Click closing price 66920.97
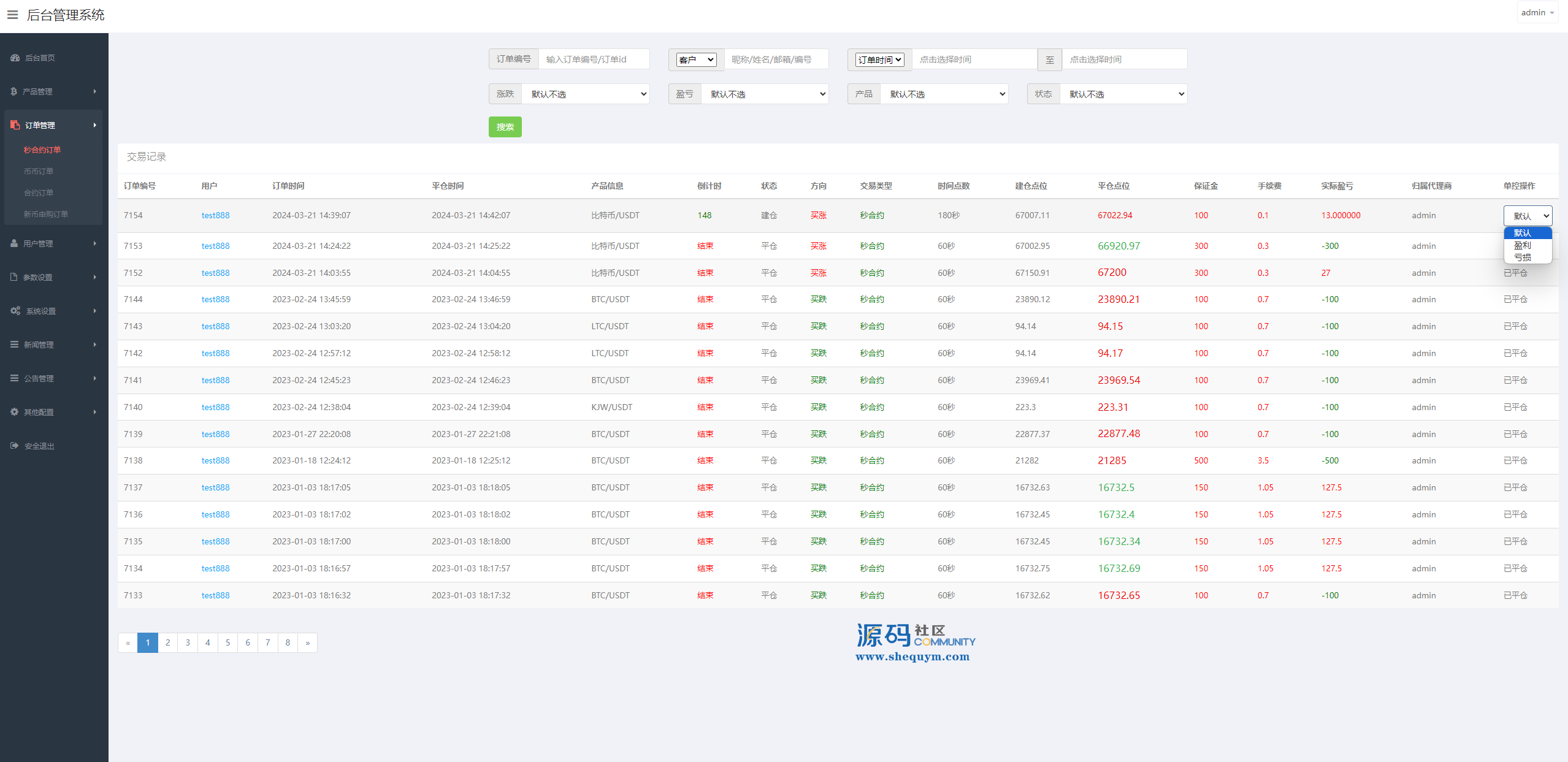 (x=1119, y=246)
